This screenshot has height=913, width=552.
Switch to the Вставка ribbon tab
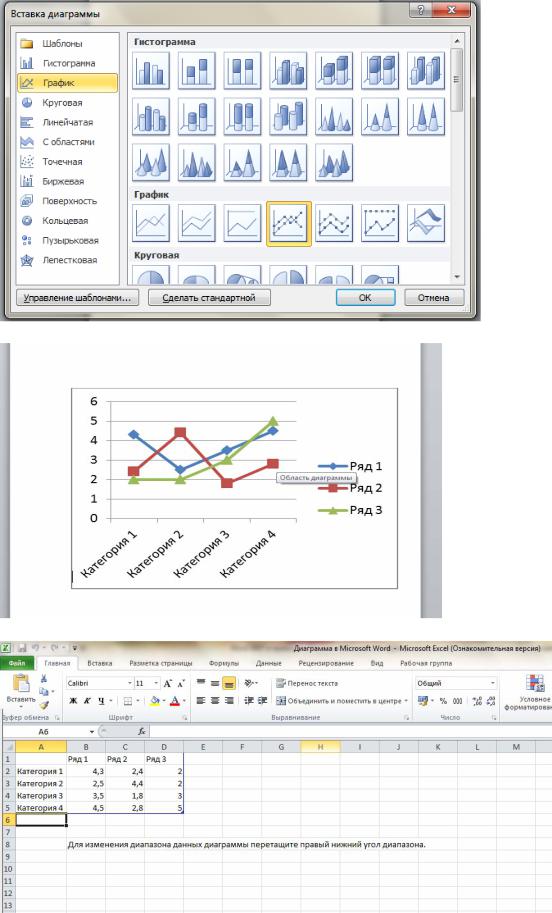click(x=100, y=663)
